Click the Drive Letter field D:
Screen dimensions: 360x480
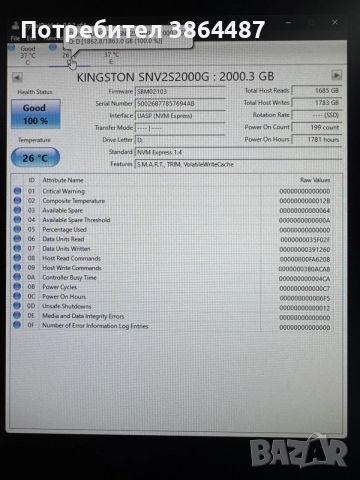tap(180, 140)
